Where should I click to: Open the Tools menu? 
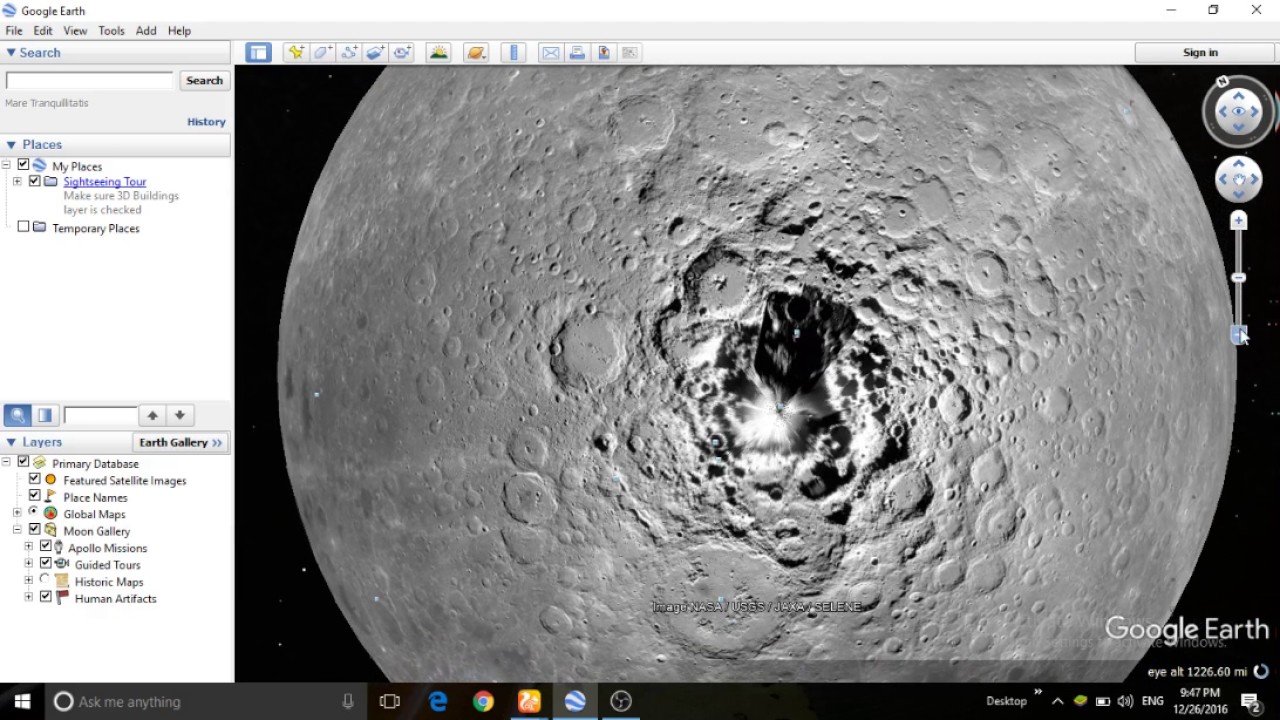click(111, 31)
